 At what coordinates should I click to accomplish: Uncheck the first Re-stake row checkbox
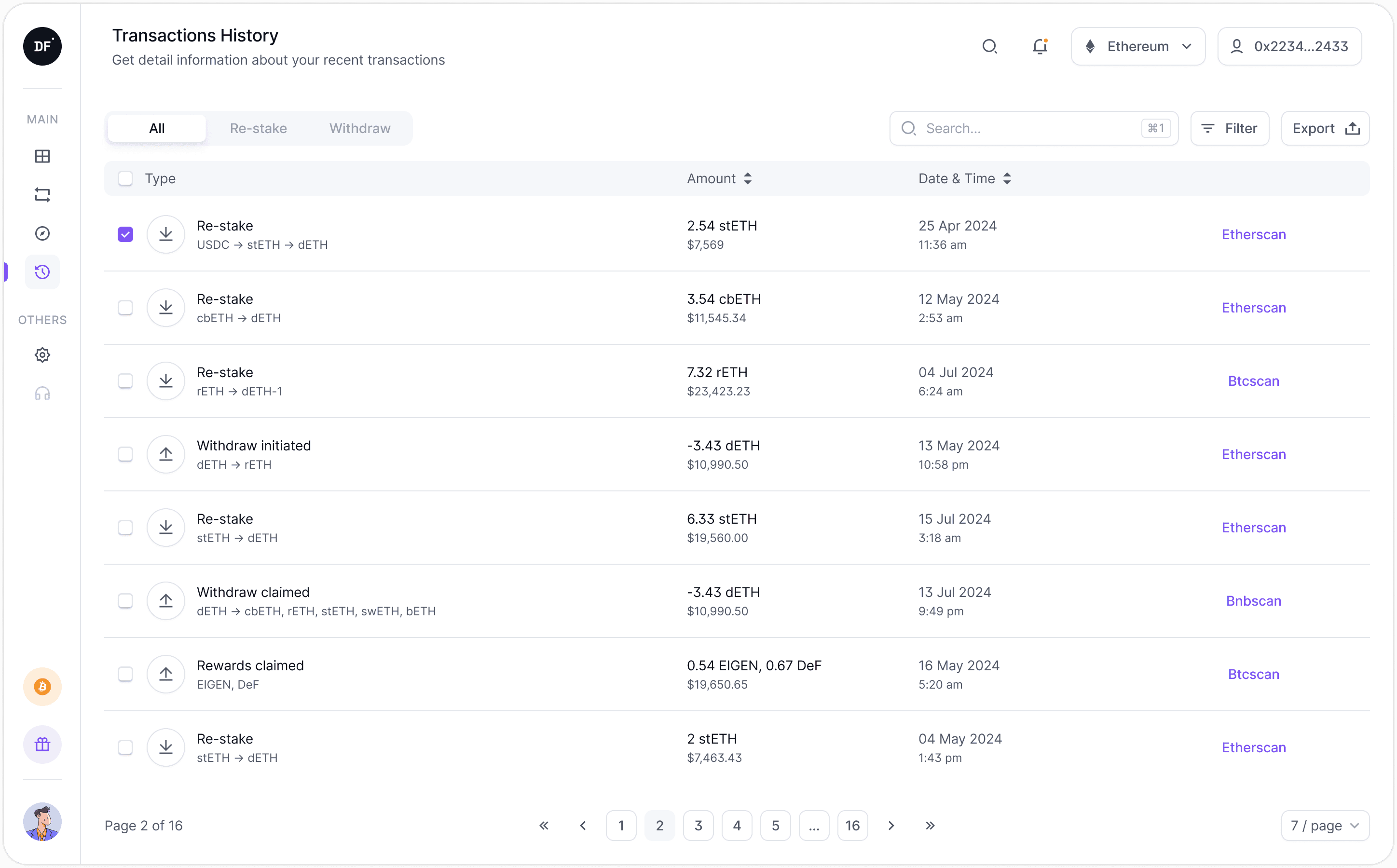tap(125, 234)
